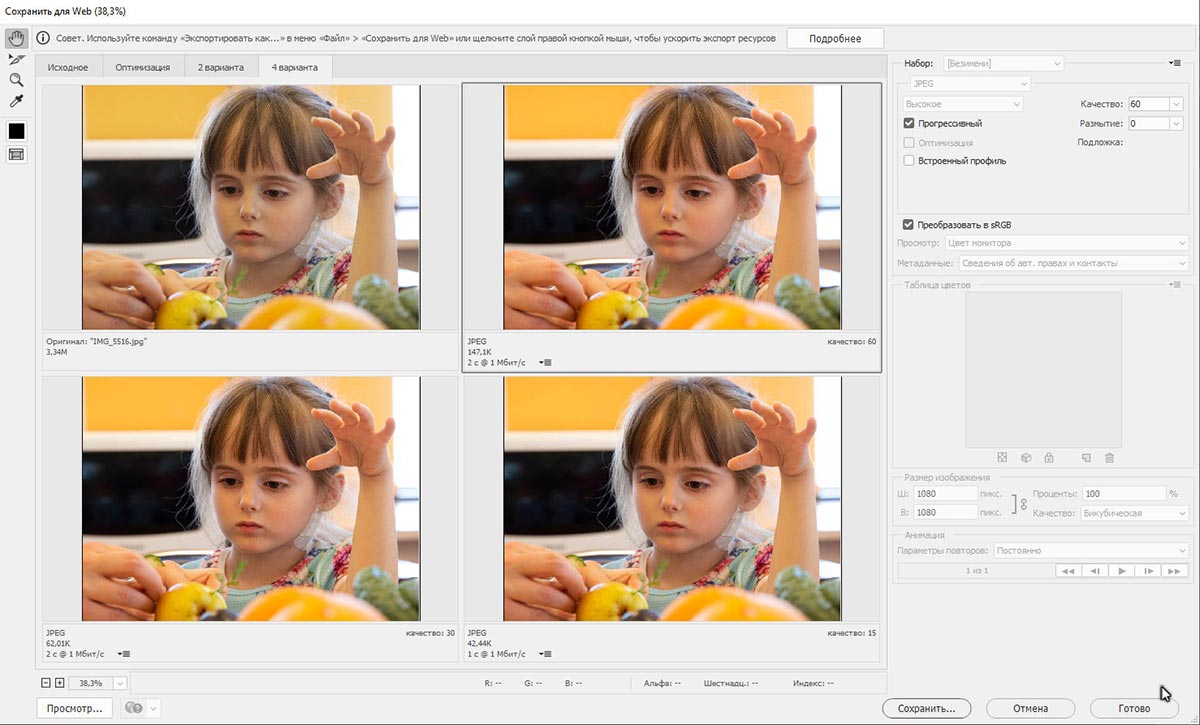This screenshot has height=725, width=1200.
Task: Click the Сохранить... button
Action: (x=927, y=708)
